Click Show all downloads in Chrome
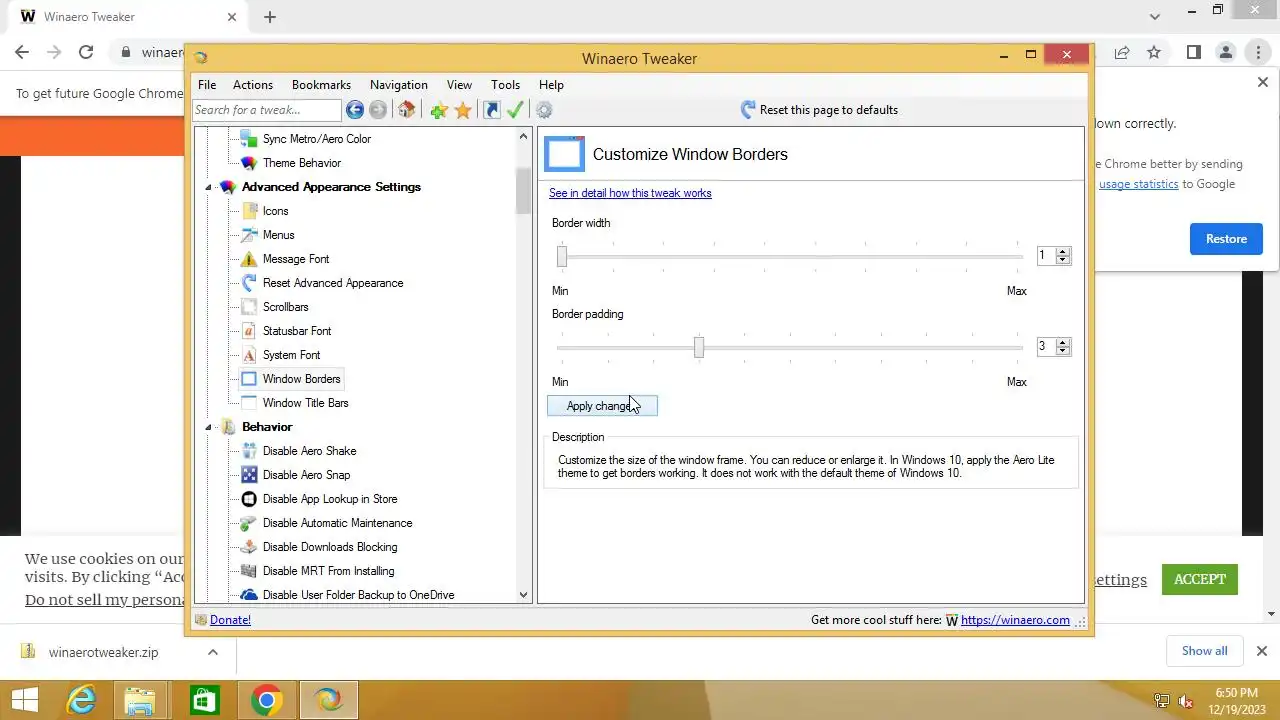 pyautogui.click(x=1204, y=651)
